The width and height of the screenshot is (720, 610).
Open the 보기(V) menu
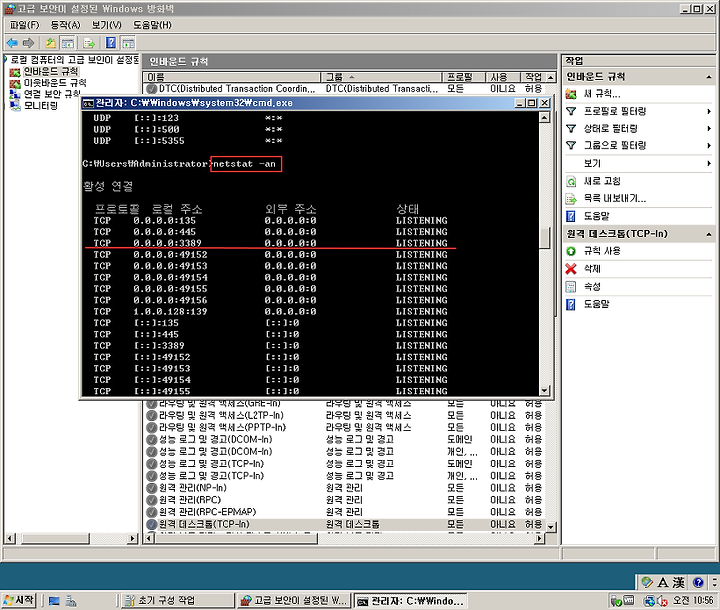tap(106, 25)
